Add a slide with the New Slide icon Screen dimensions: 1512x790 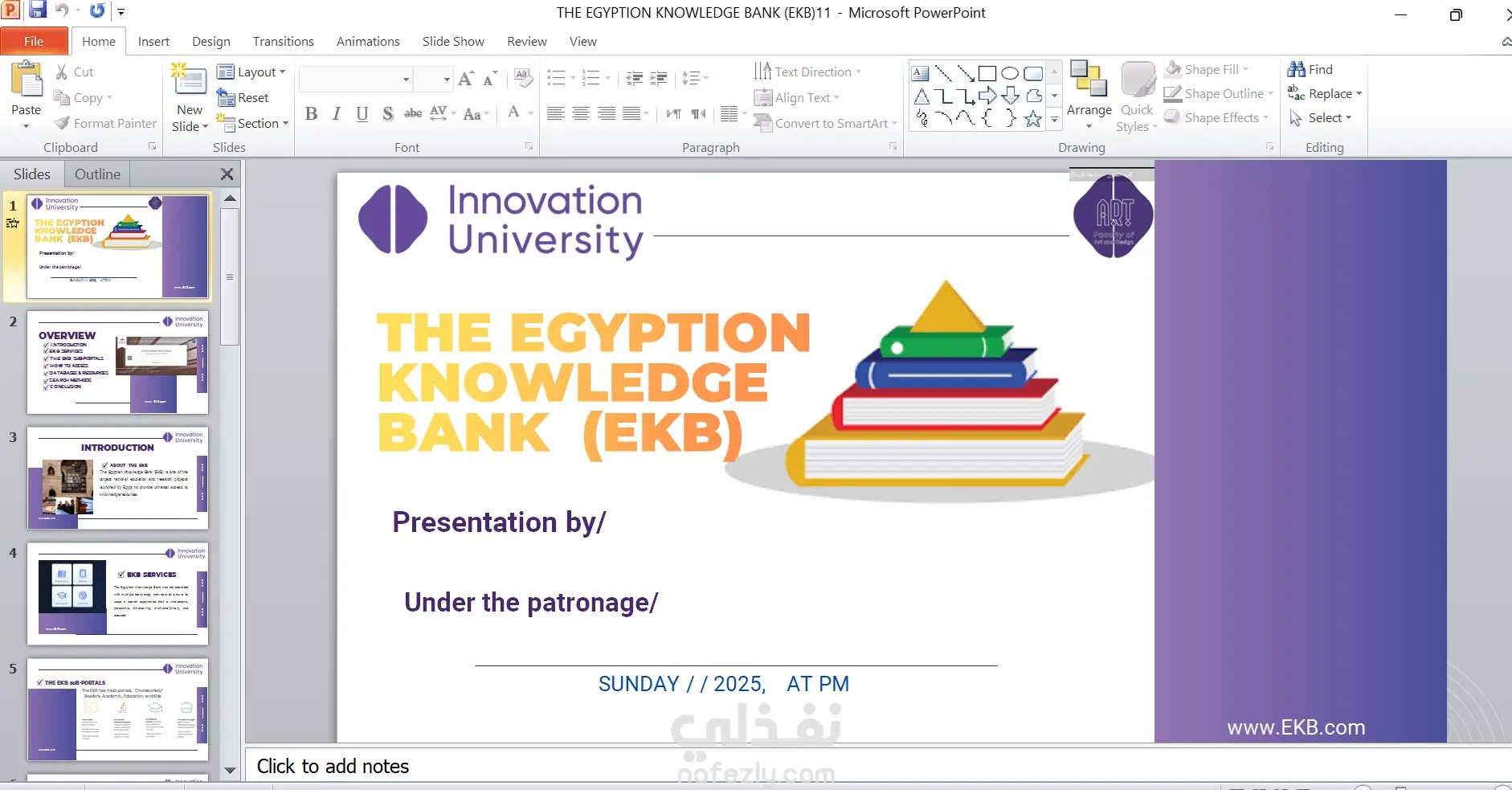190,80
